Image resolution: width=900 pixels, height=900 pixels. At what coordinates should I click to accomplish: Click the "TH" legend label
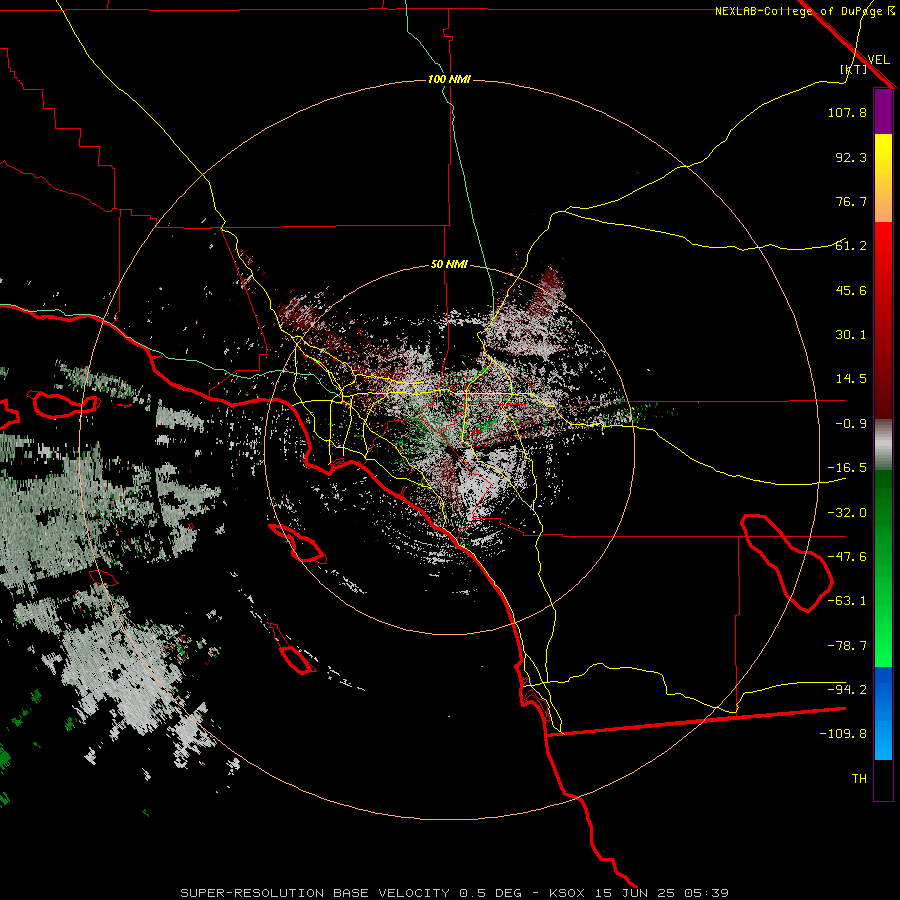(859, 779)
